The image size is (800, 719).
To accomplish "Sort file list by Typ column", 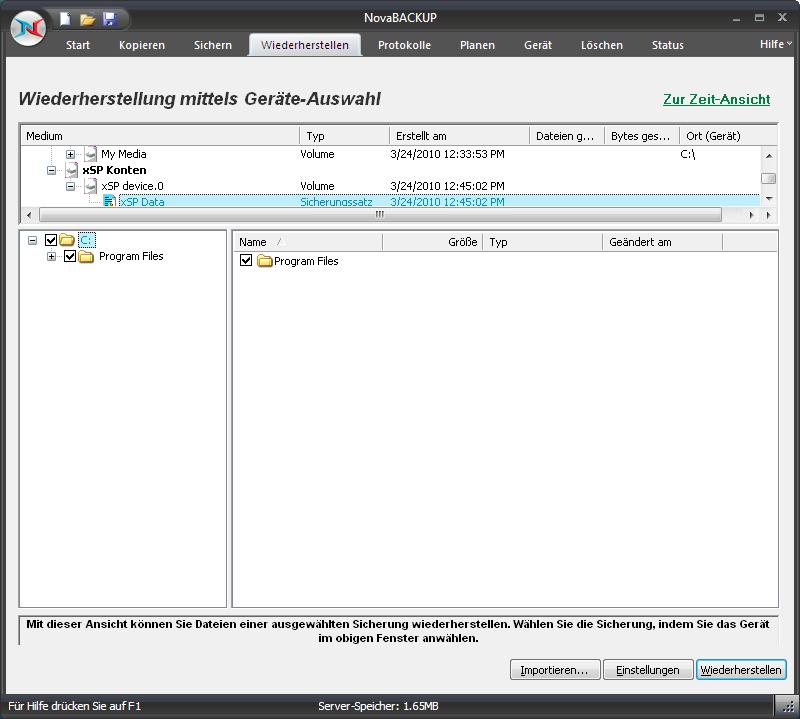I will click(542, 242).
